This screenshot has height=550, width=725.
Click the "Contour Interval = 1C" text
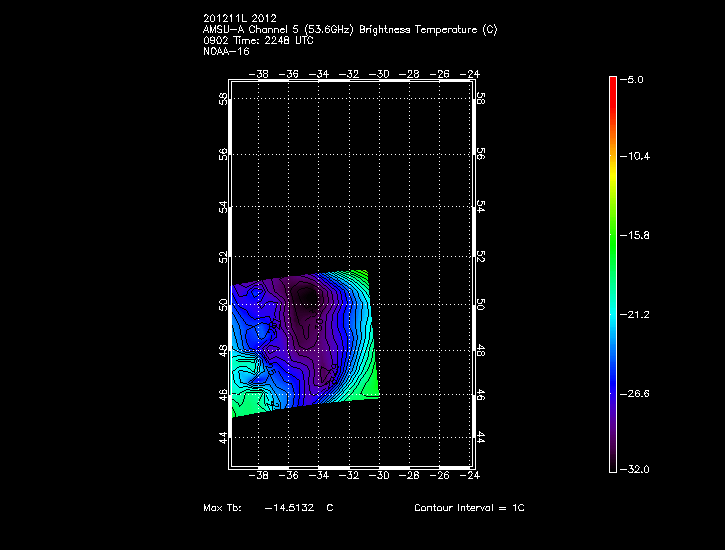coord(469,508)
